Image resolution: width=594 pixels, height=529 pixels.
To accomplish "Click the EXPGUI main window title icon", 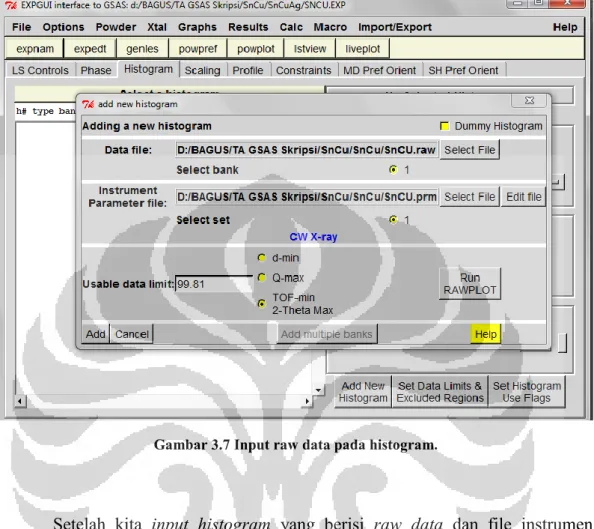I will point(11,5).
